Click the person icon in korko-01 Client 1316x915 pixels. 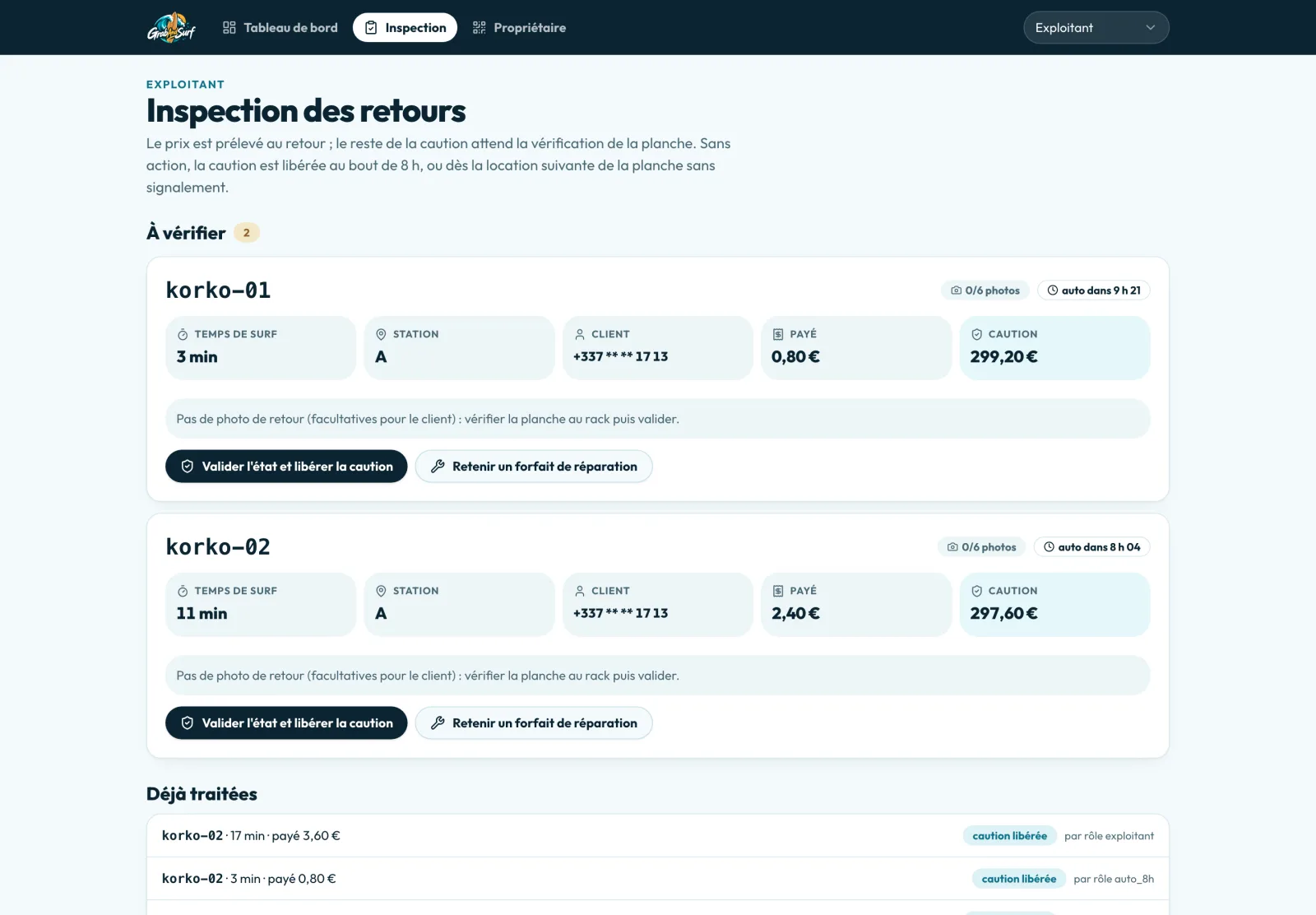pyautogui.click(x=580, y=335)
